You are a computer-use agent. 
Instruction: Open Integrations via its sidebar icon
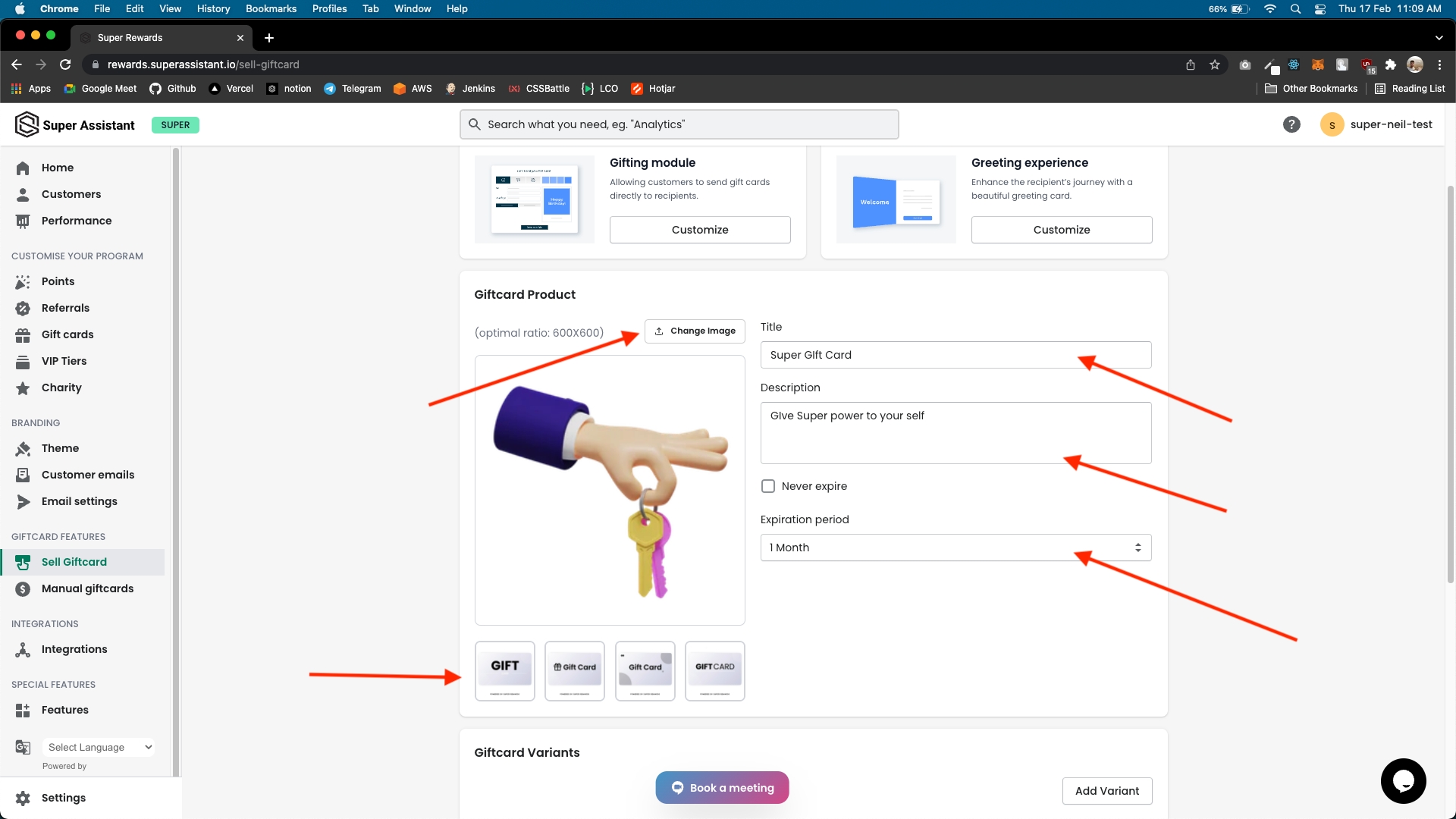click(23, 649)
